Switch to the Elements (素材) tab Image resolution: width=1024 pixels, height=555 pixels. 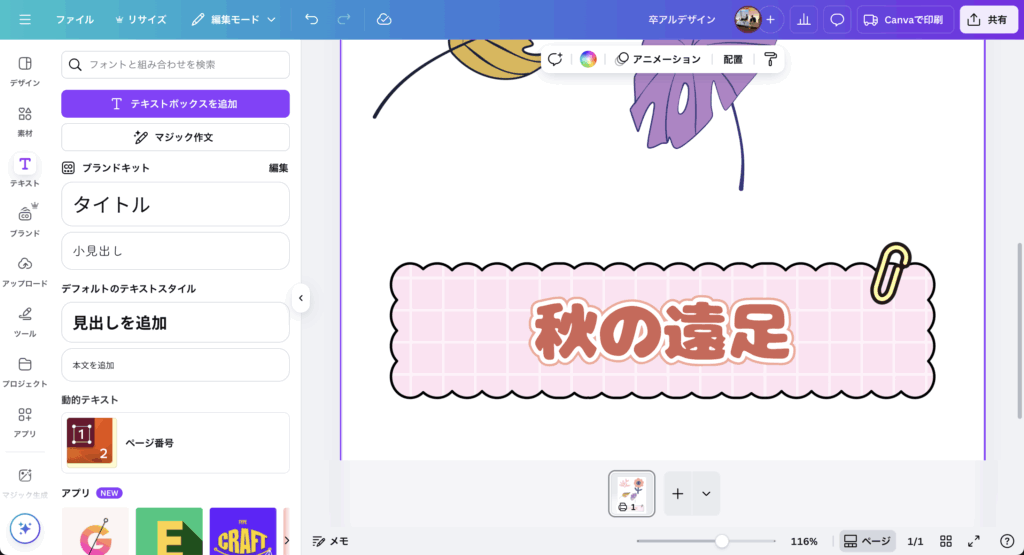click(25, 120)
